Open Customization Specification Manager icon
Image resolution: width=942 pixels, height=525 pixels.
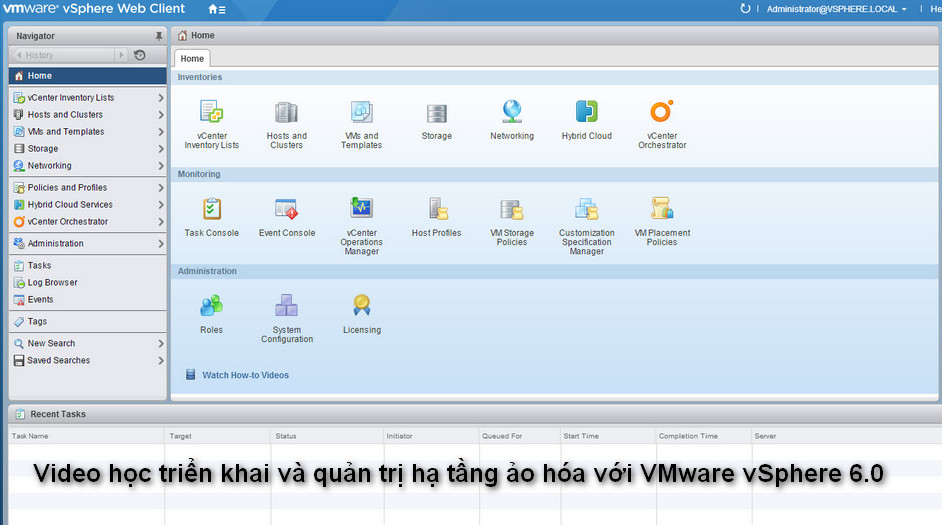(x=587, y=209)
